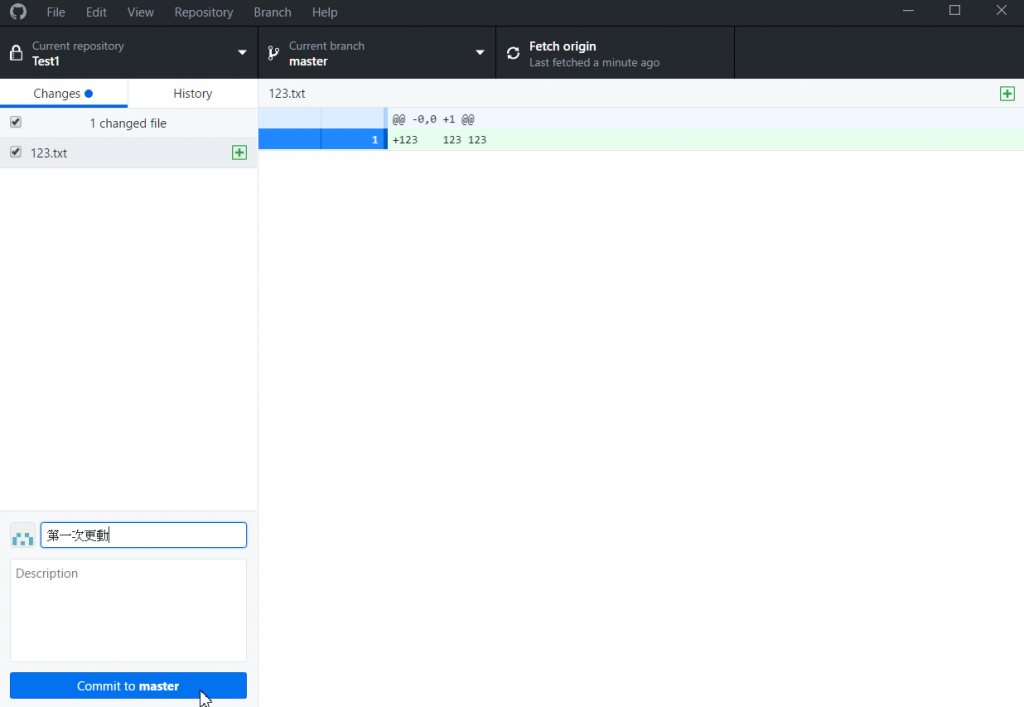Minimize the GitHub Desktop window
This screenshot has height=707, width=1024.
[x=908, y=11]
